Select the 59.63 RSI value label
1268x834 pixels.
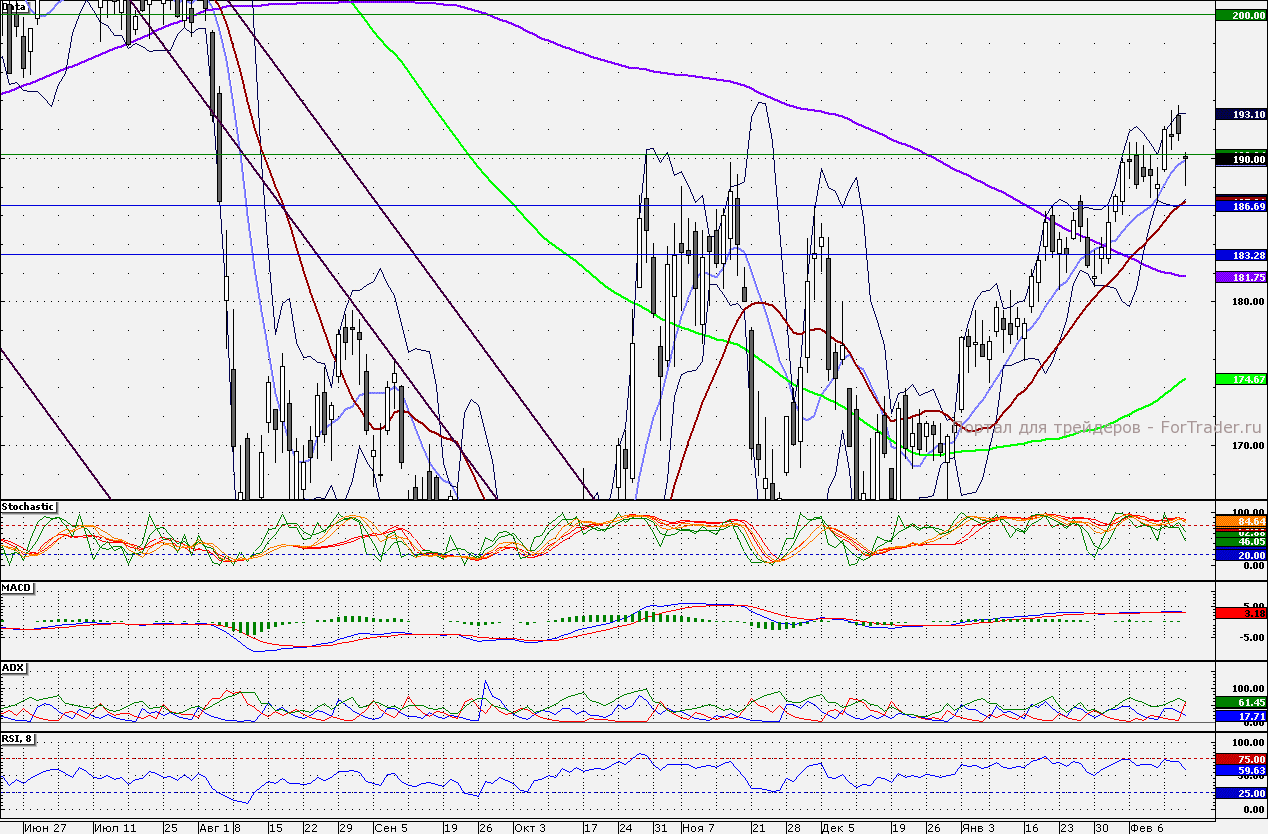tap(1240, 771)
